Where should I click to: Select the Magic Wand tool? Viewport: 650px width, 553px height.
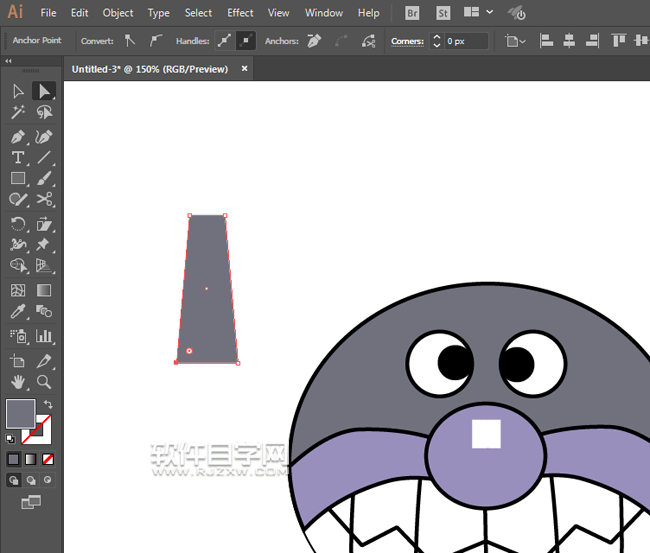18,113
